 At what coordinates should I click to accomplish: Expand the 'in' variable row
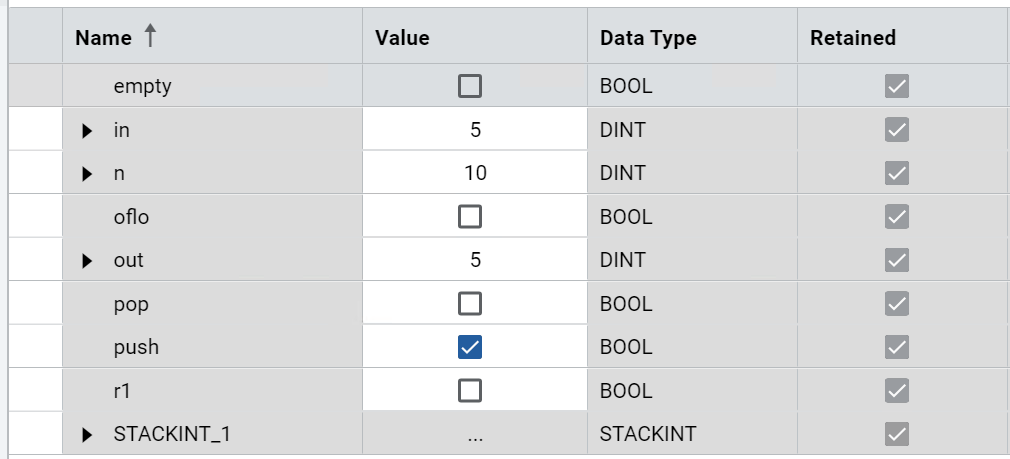point(87,130)
